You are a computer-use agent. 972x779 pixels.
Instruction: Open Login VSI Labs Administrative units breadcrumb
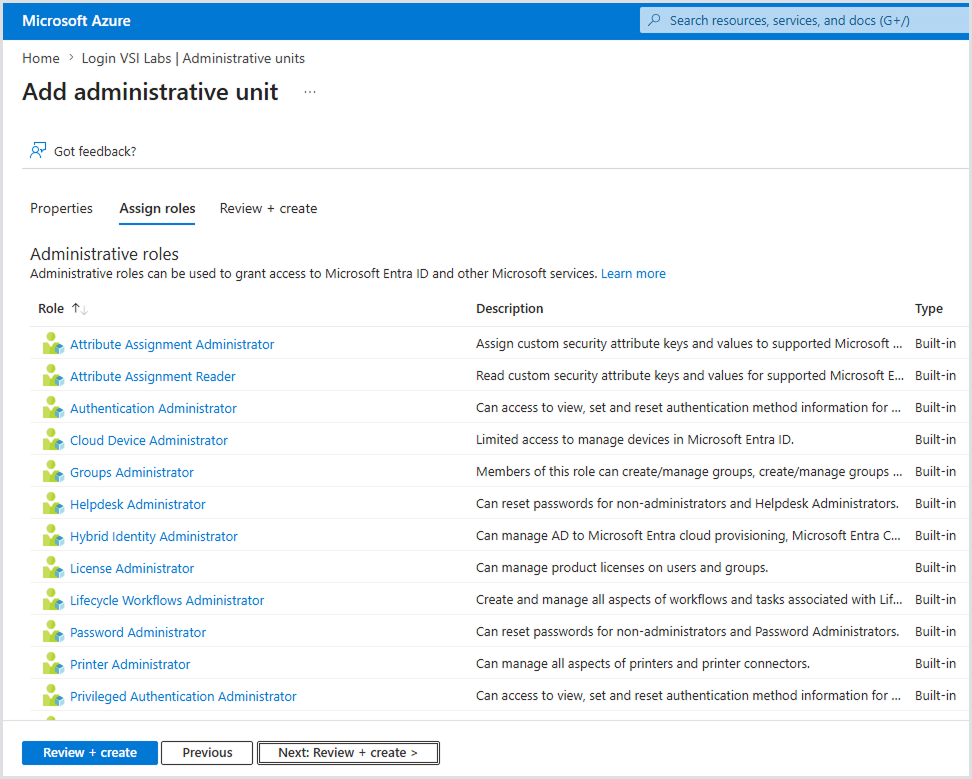pos(193,58)
